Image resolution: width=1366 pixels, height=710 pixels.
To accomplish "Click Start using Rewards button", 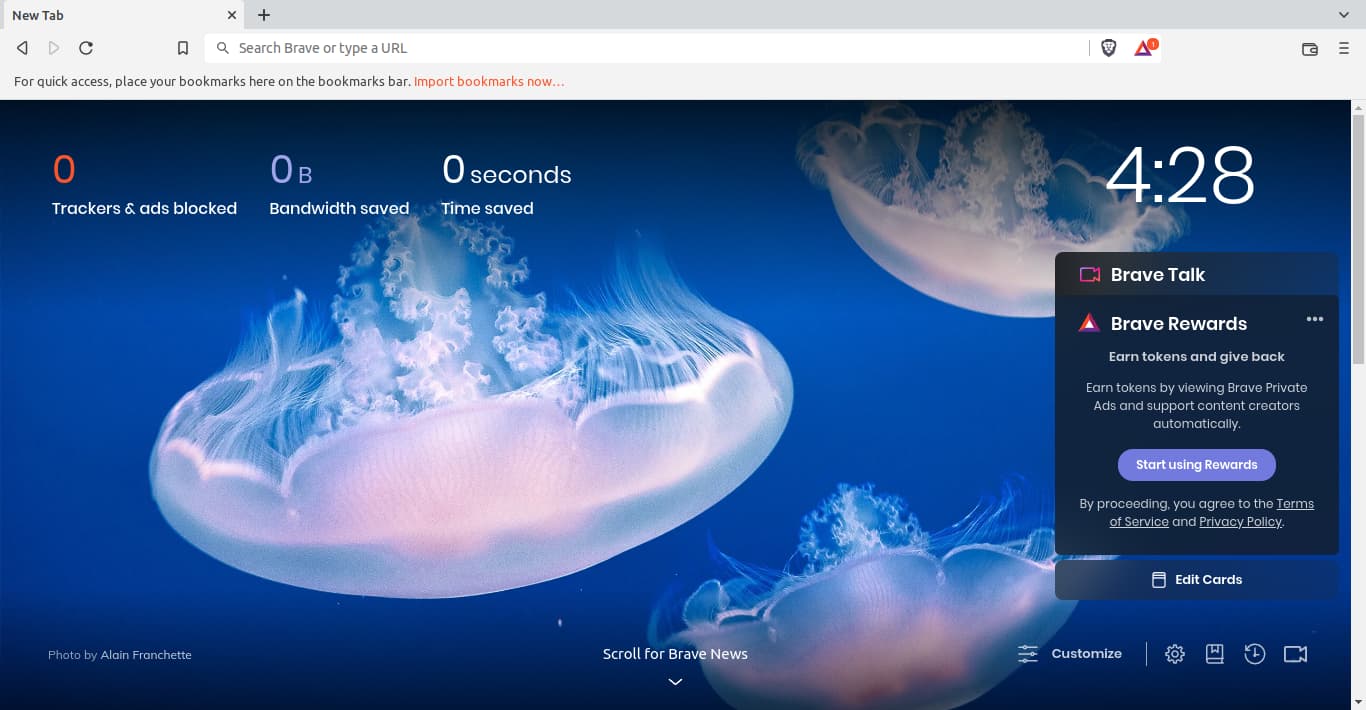I will pos(1196,465).
